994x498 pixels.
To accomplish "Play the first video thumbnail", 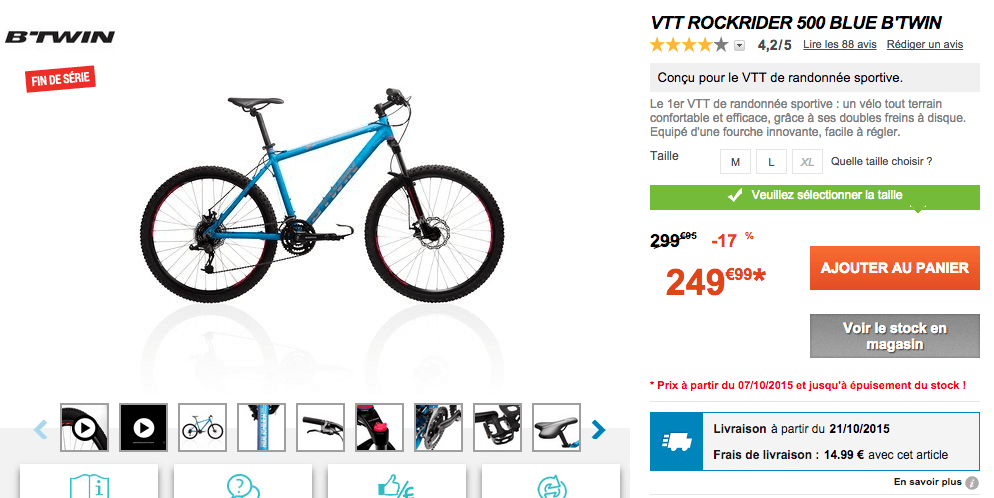I will tap(84, 428).
